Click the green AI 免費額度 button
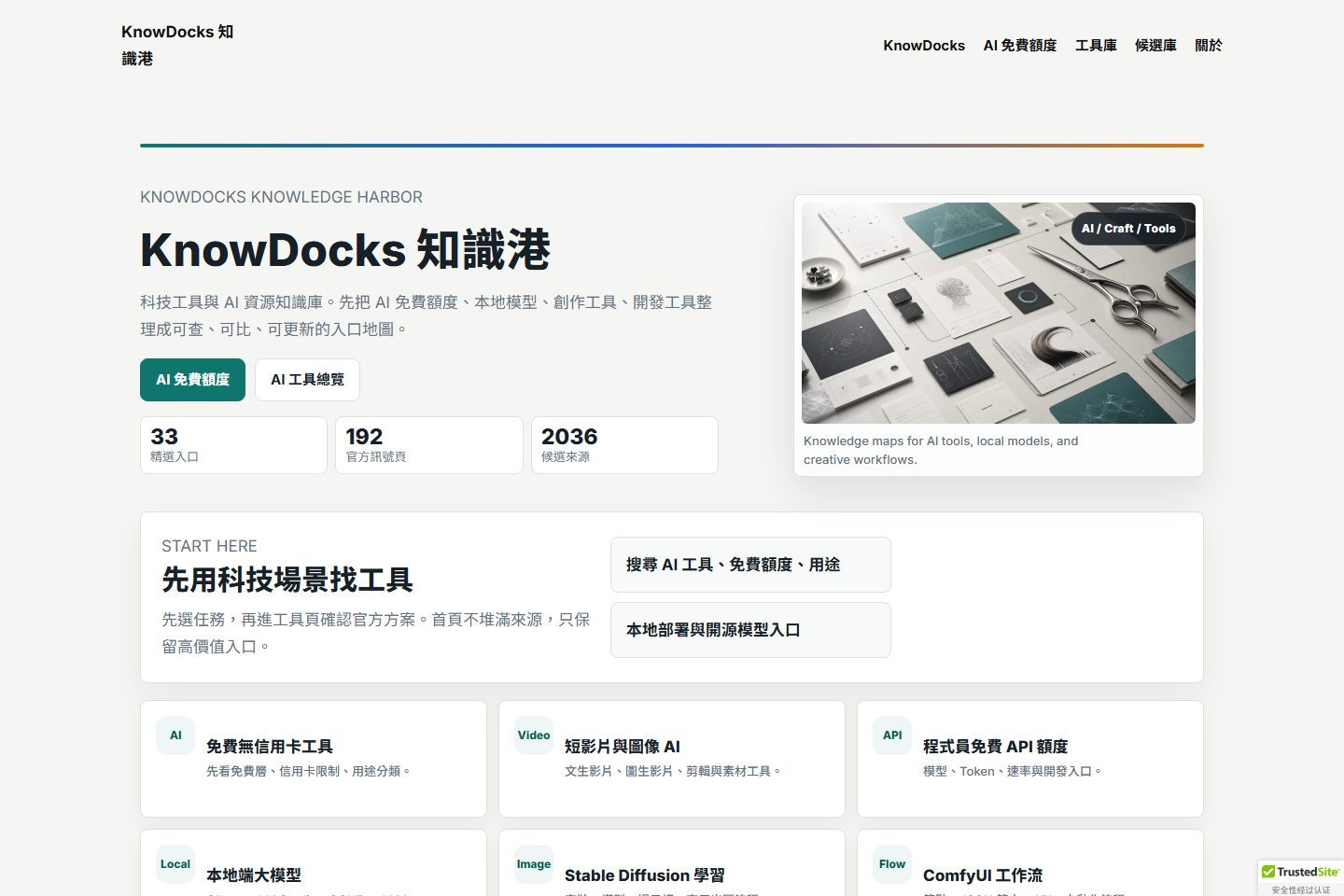 tap(192, 380)
